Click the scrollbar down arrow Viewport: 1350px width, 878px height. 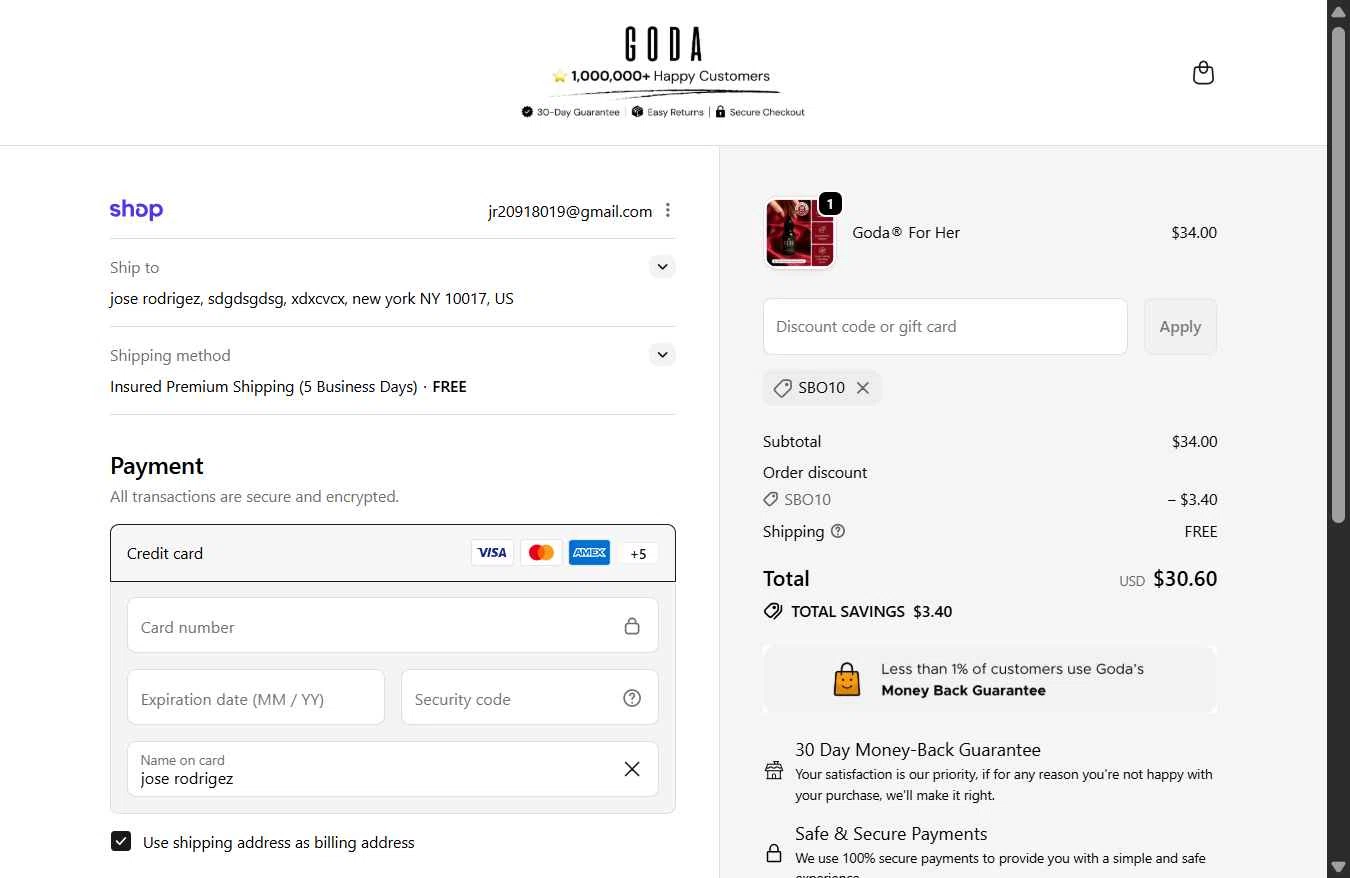point(1339,866)
